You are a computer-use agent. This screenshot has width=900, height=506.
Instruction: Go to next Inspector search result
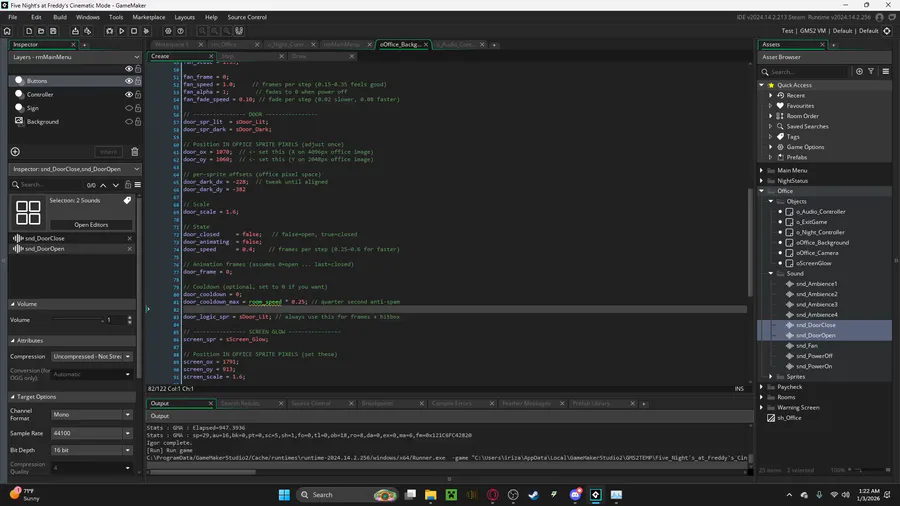point(115,185)
